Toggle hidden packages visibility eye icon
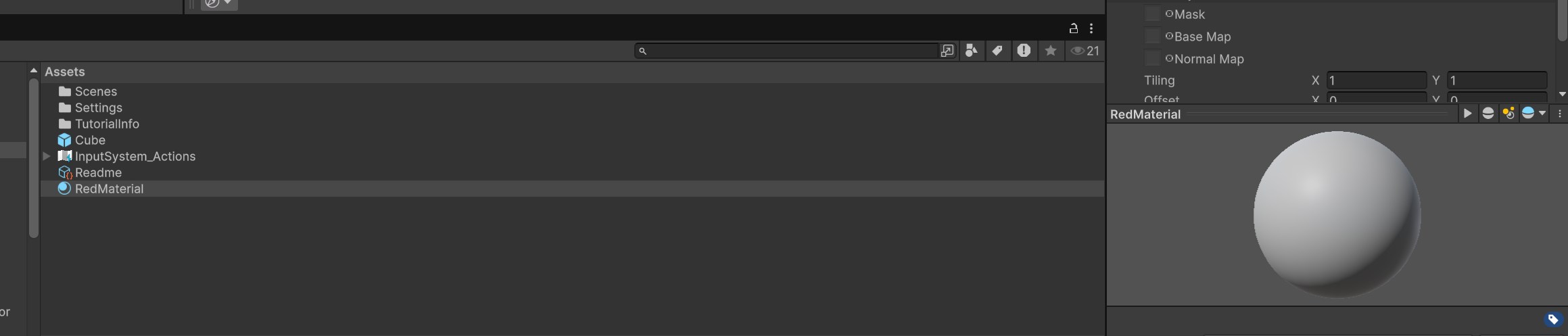1568x336 pixels. 1085,51
